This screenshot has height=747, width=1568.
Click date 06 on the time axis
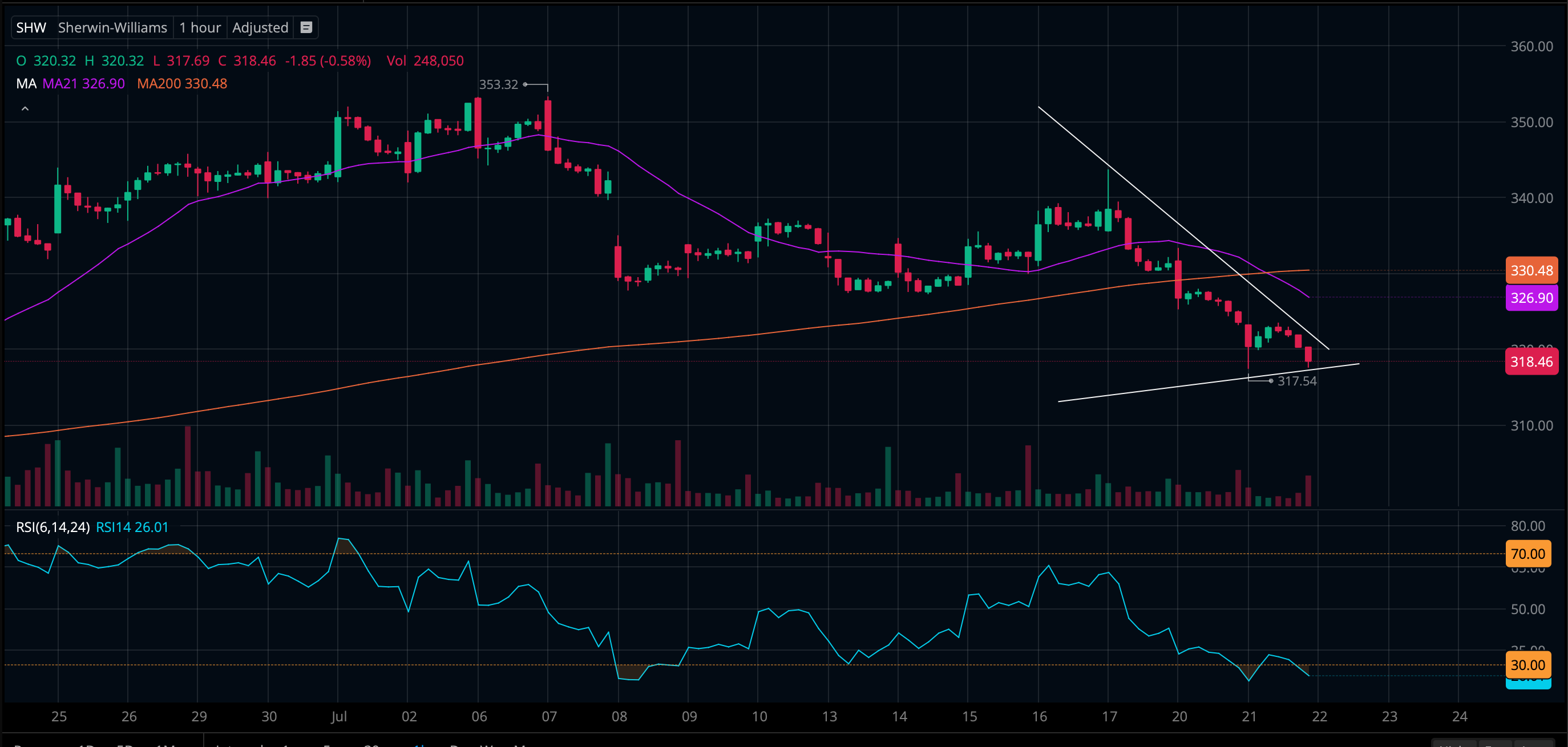(479, 716)
